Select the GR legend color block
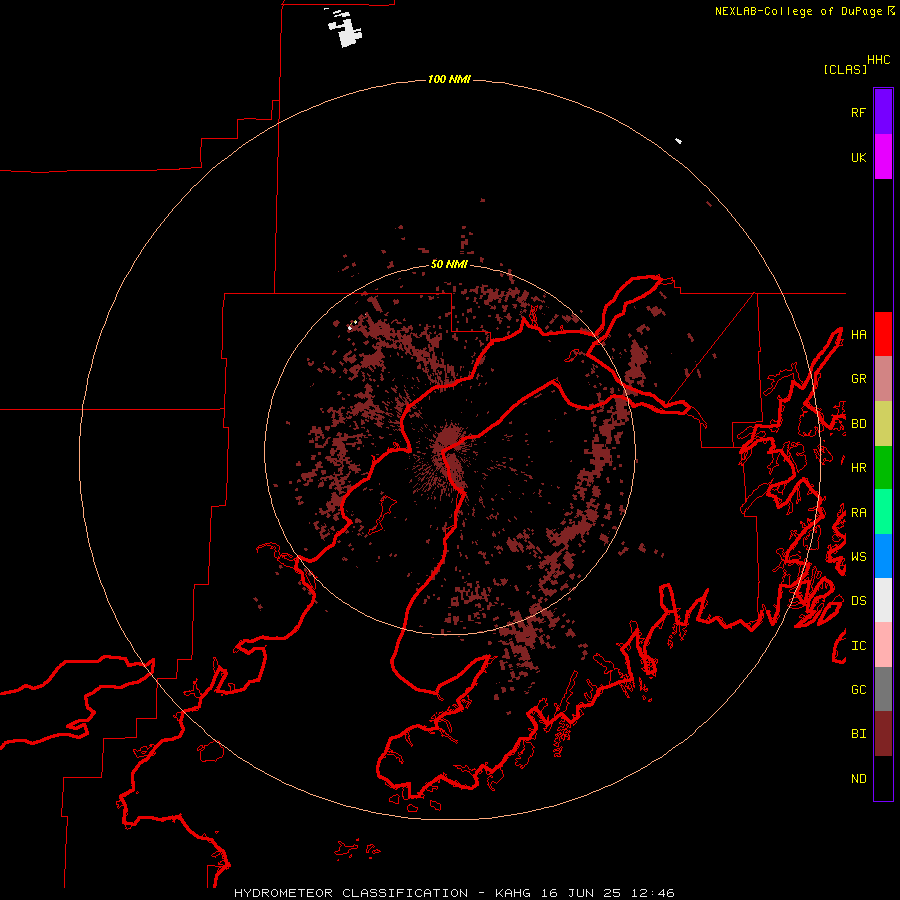 883,378
